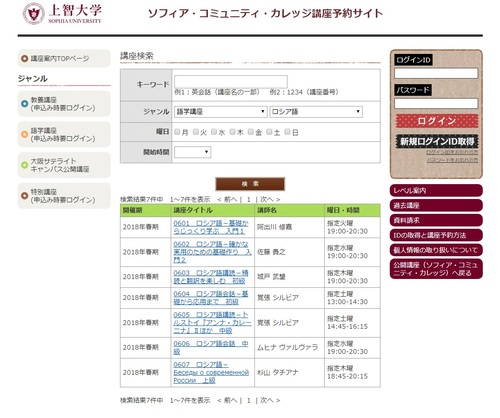Click the red ログイン button
This screenshot has height=418, width=500.
(437, 121)
